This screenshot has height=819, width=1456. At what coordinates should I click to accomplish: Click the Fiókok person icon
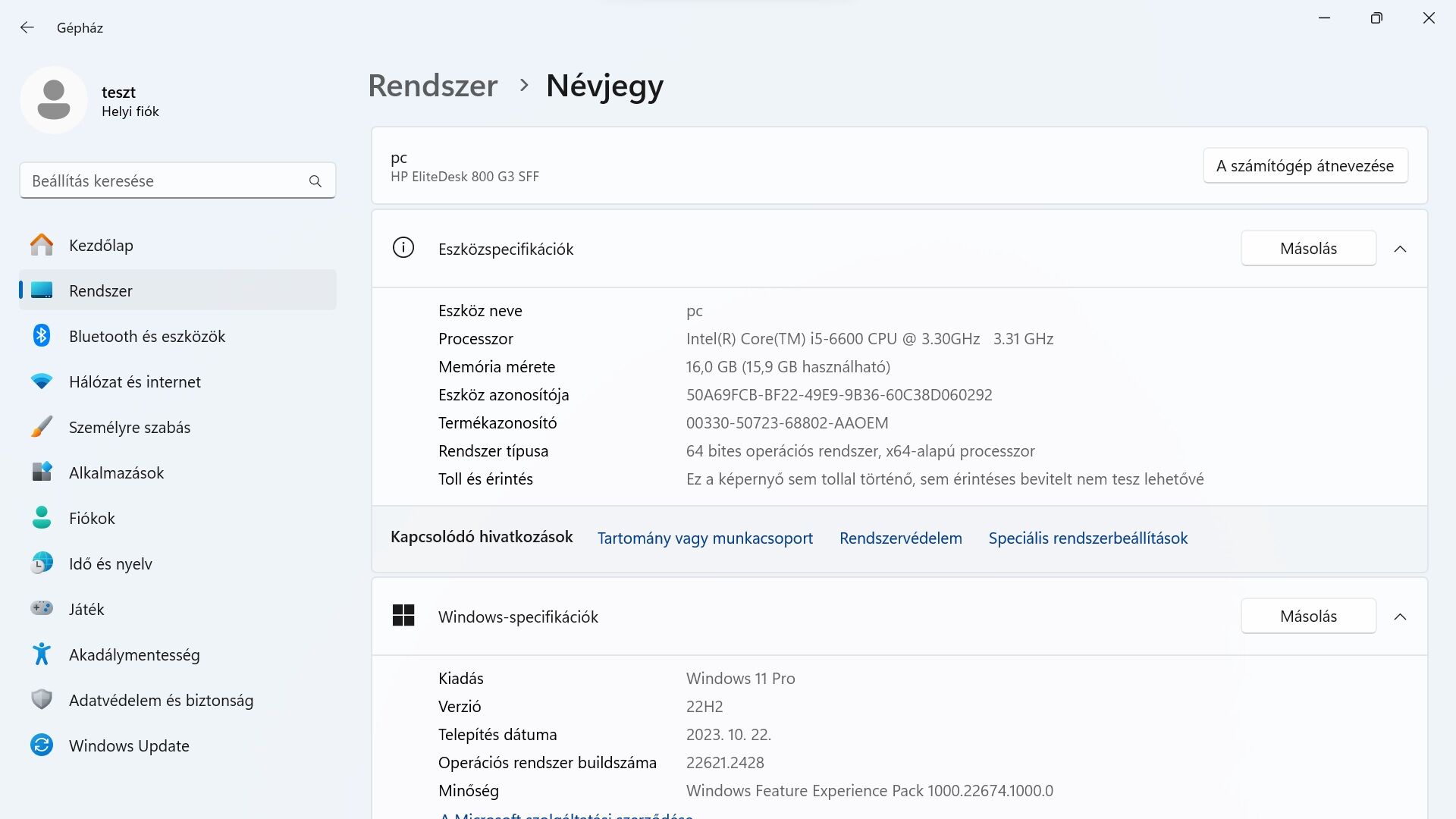pos(42,518)
